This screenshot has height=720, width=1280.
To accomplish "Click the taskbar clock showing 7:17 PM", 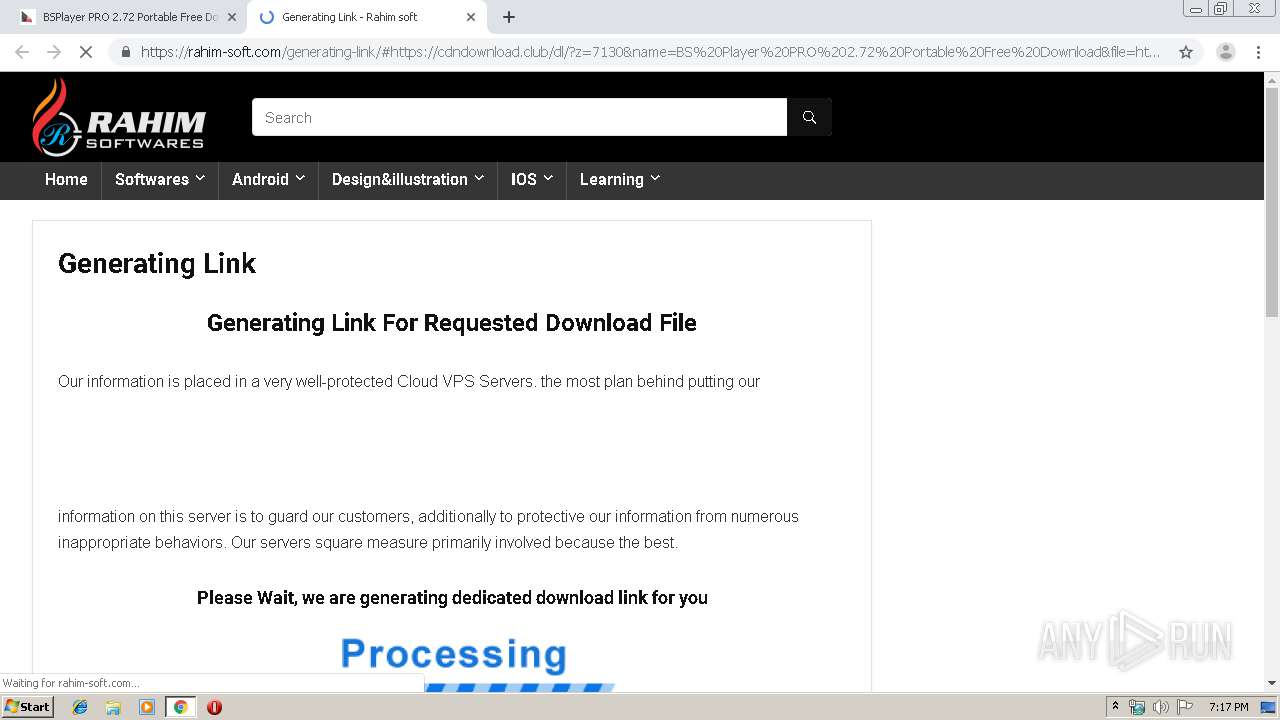I will coord(1228,707).
